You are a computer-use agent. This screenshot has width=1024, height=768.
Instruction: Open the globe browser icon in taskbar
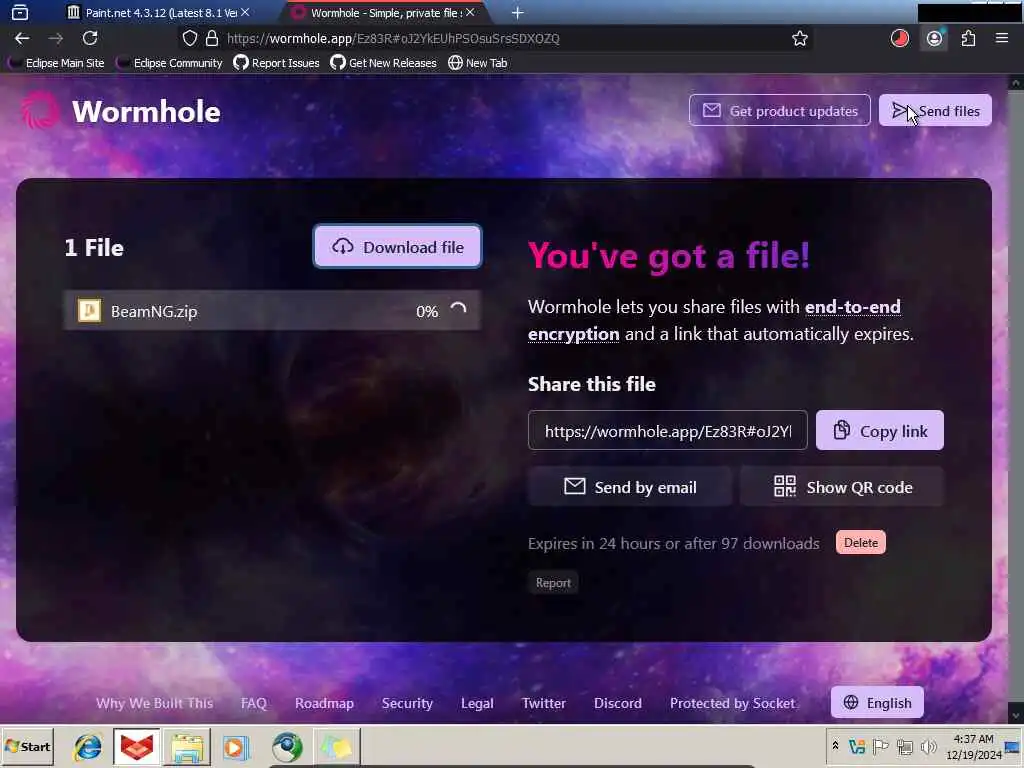(287, 747)
